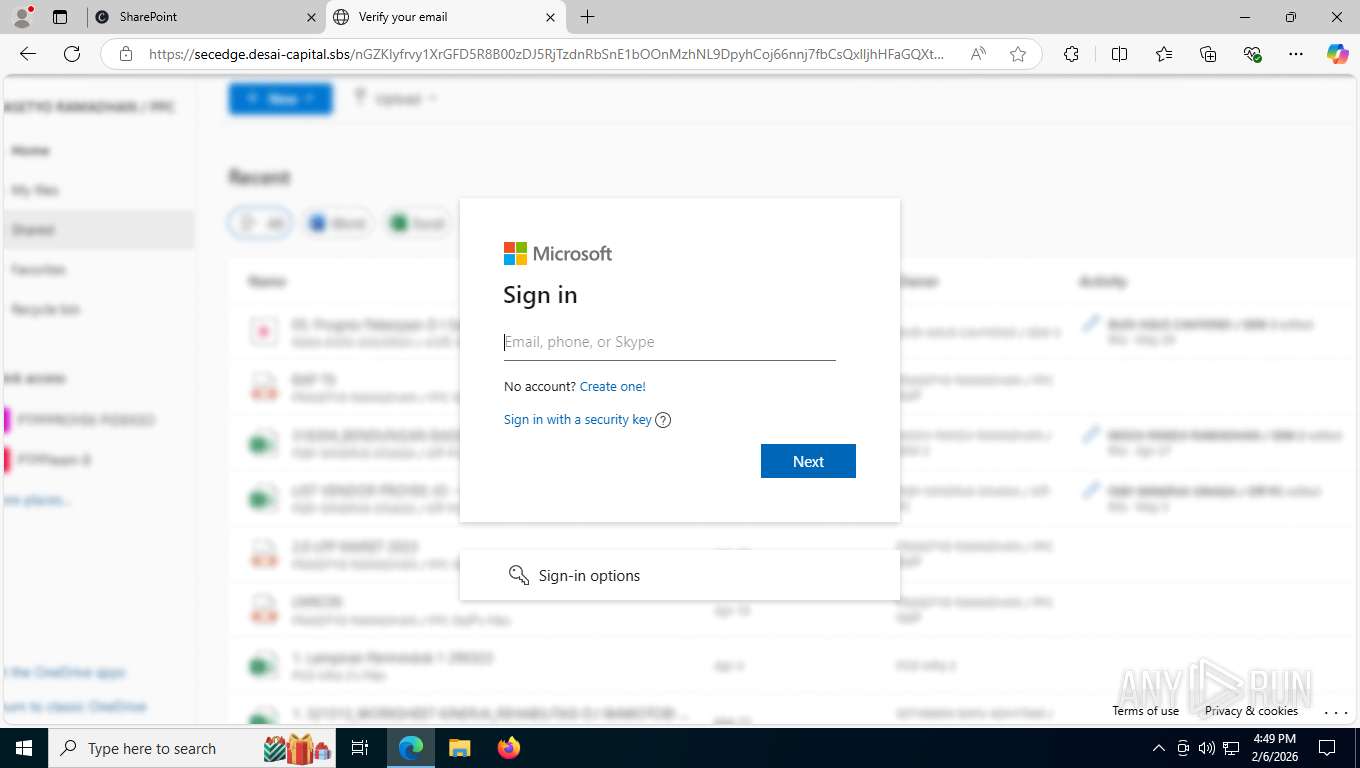Open the Extensions puzzle icon
Screen dimensions: 1360x768
click(1071, 54)
